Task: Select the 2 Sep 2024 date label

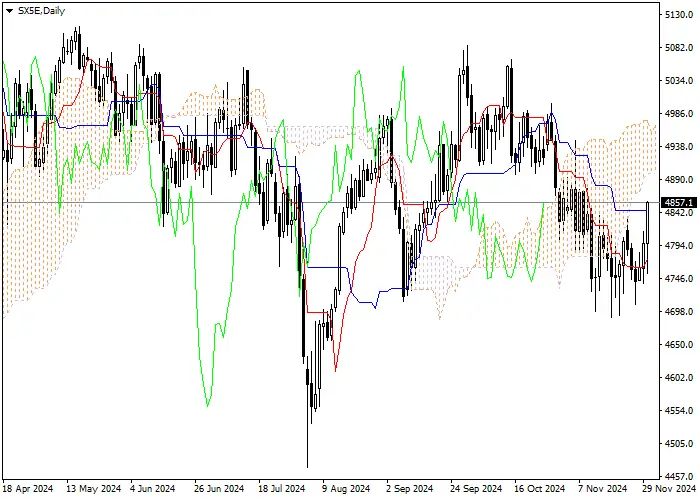Action: pos(410,489)
